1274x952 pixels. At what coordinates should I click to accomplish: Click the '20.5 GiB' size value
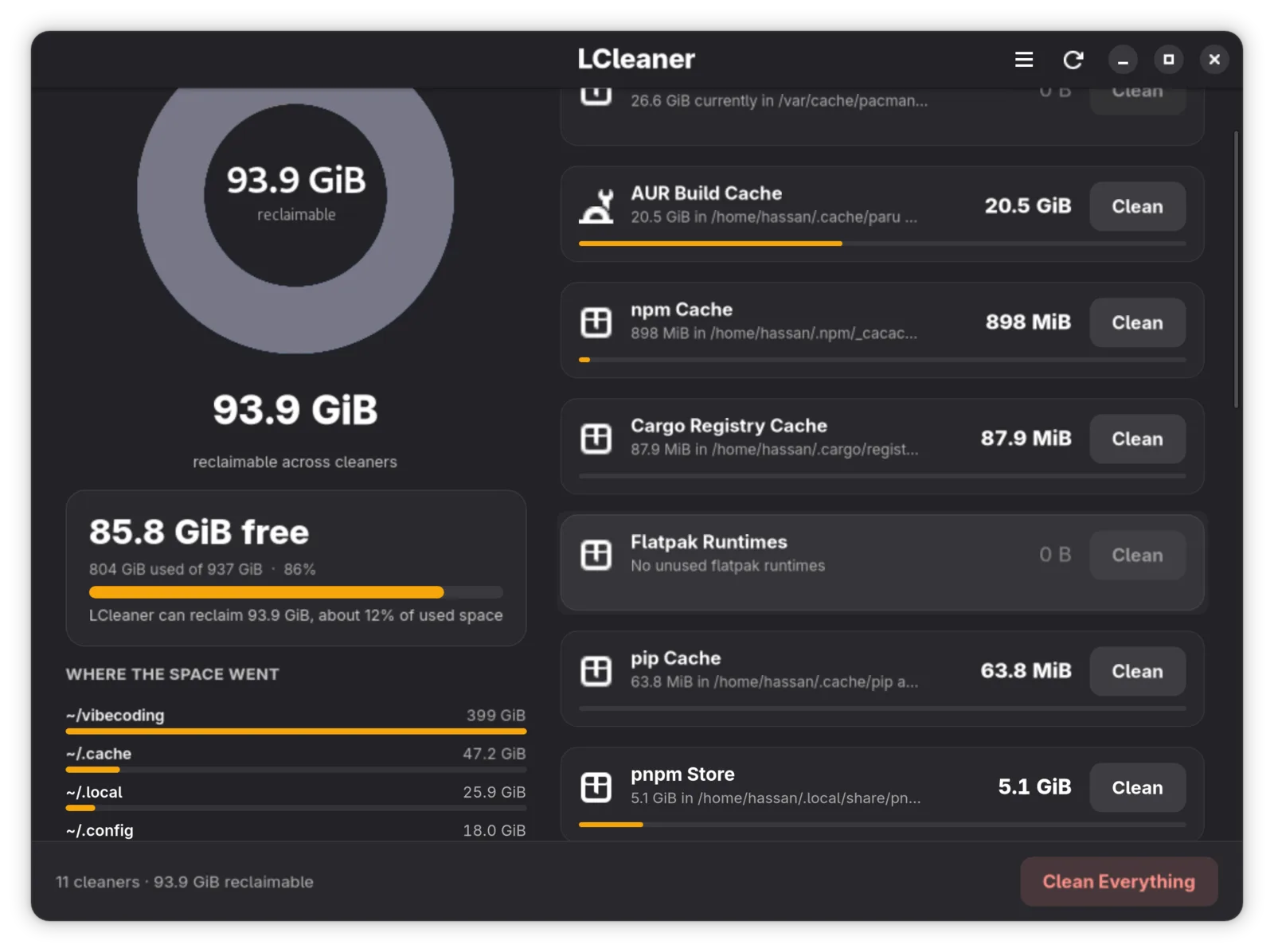1028,206
